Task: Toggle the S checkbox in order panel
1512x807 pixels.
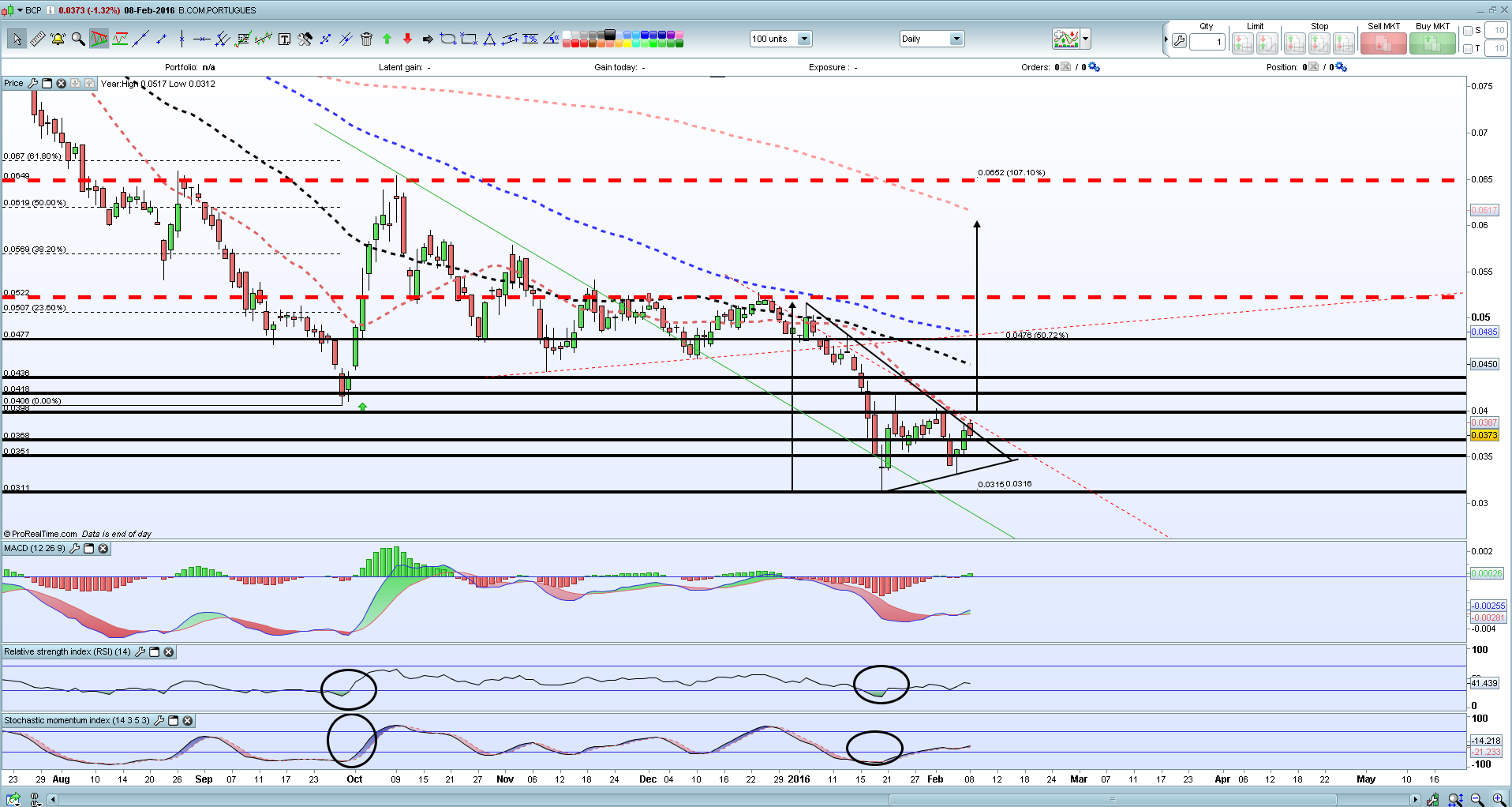Action: point(1468,31)
